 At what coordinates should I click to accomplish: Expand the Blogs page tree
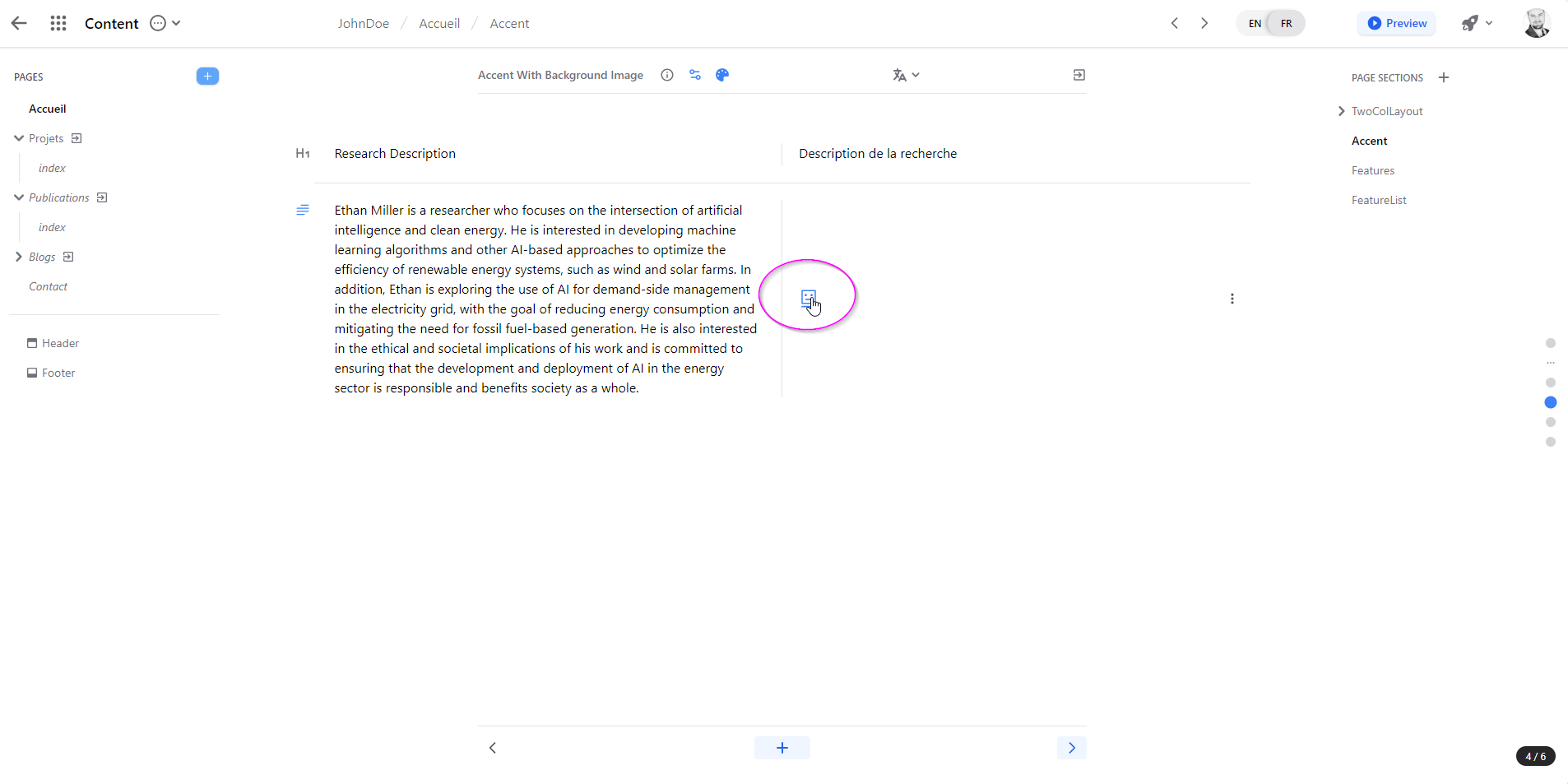coord(19,257)
